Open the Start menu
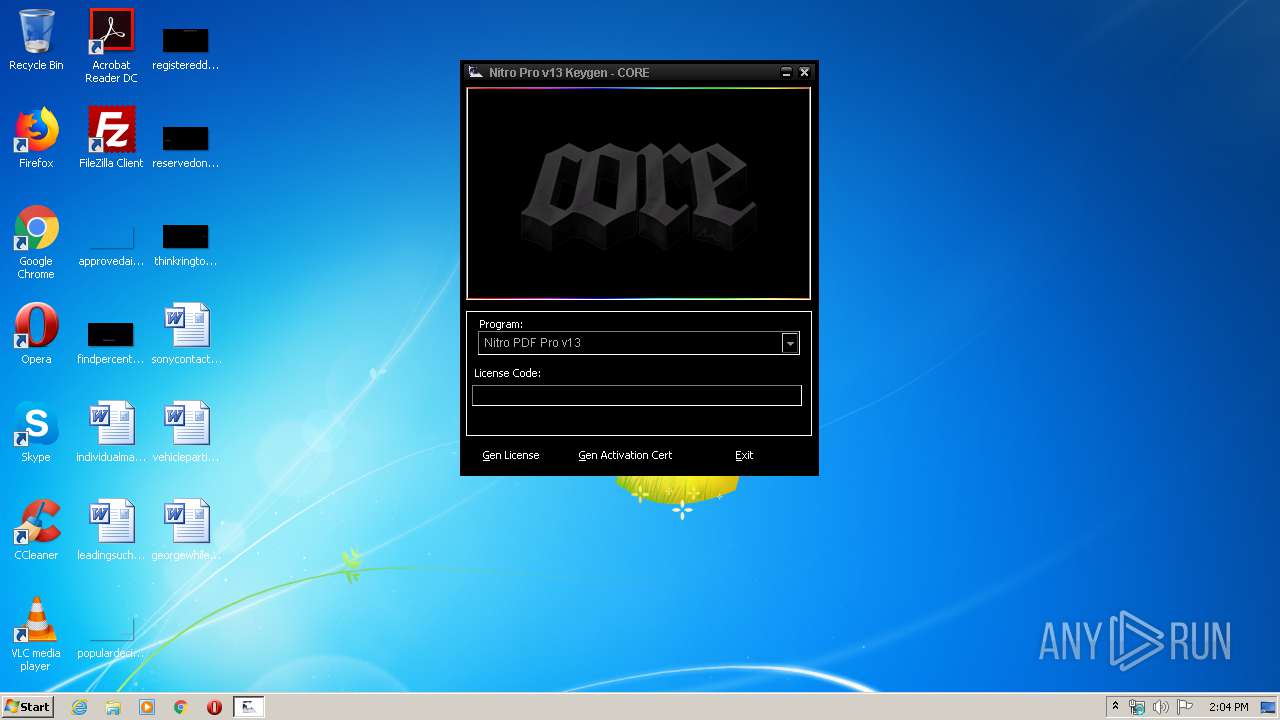This screenshot has width=1280, height=720. coord(27,707)
